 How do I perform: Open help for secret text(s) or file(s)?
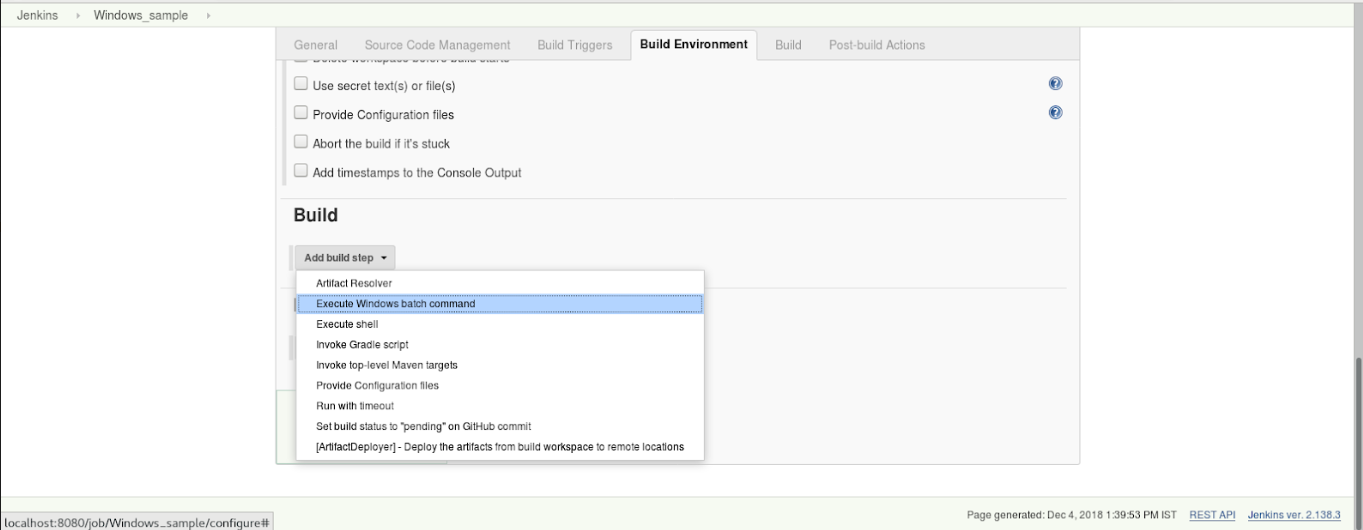1054,85
